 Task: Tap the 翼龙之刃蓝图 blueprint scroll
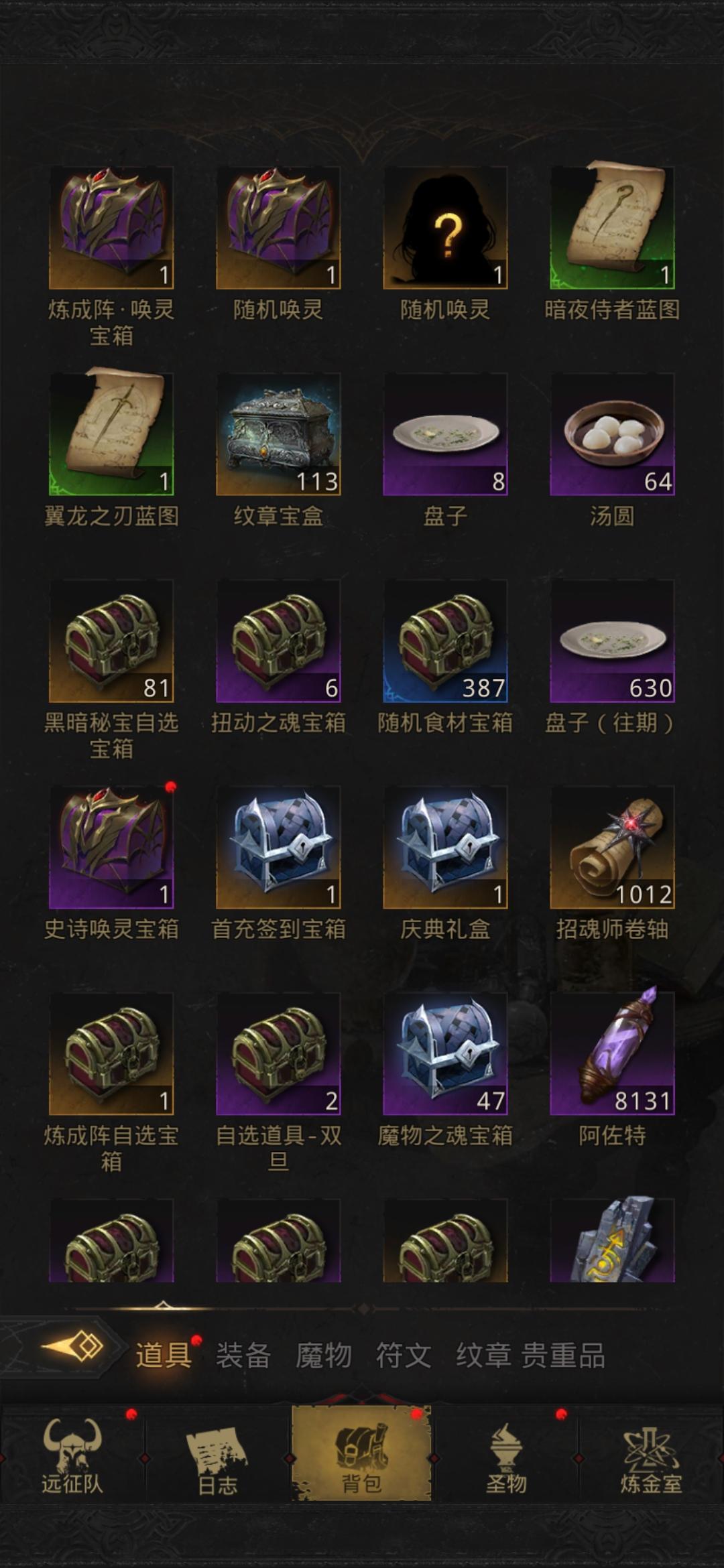pos(111,434)
